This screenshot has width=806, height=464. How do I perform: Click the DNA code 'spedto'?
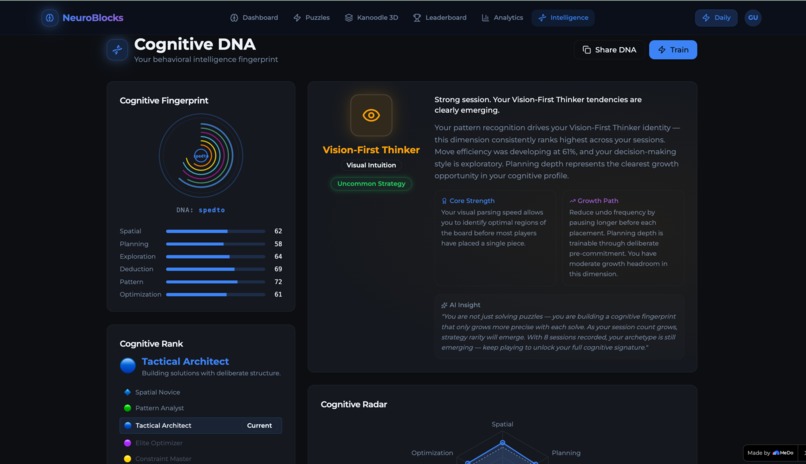pyautogui.click(x=212, y=210)
